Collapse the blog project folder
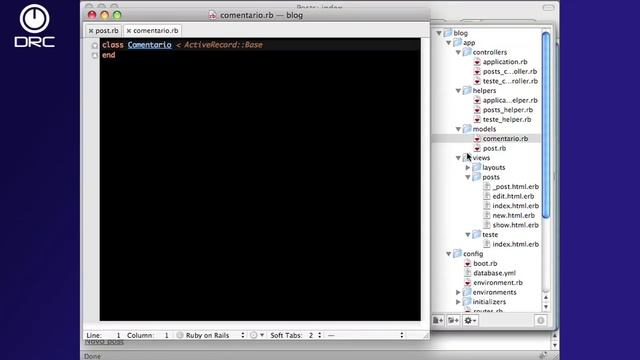640x360 pixels. (x=439, y=33)
